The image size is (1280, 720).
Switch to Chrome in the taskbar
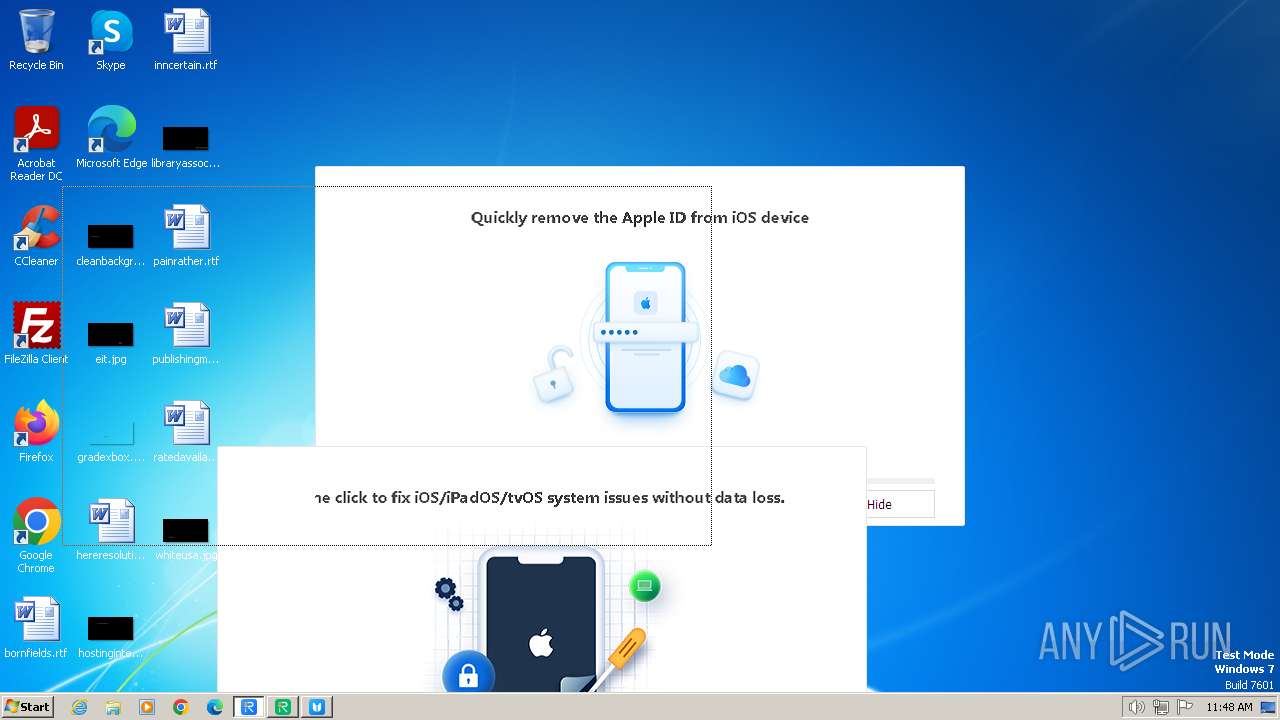click(181, 707)
